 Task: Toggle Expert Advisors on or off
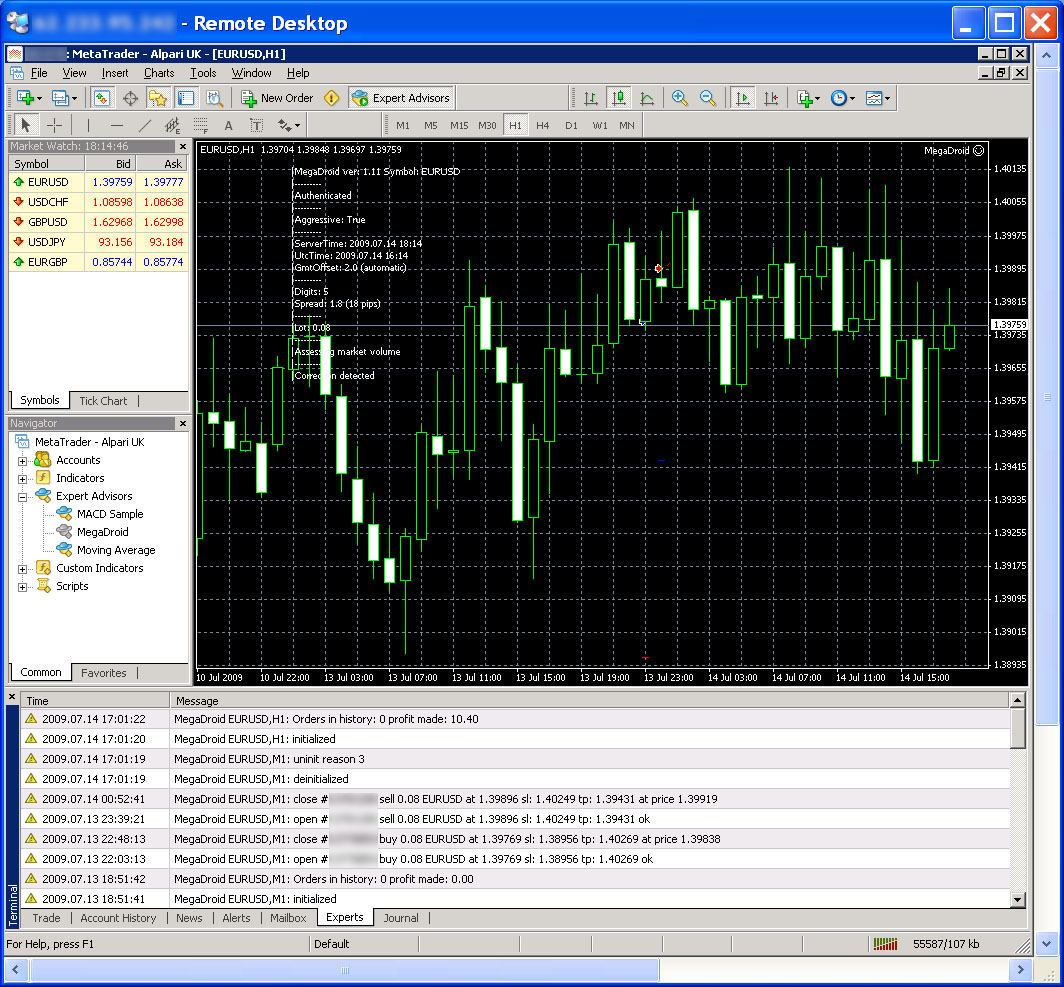tap(401, 98)
